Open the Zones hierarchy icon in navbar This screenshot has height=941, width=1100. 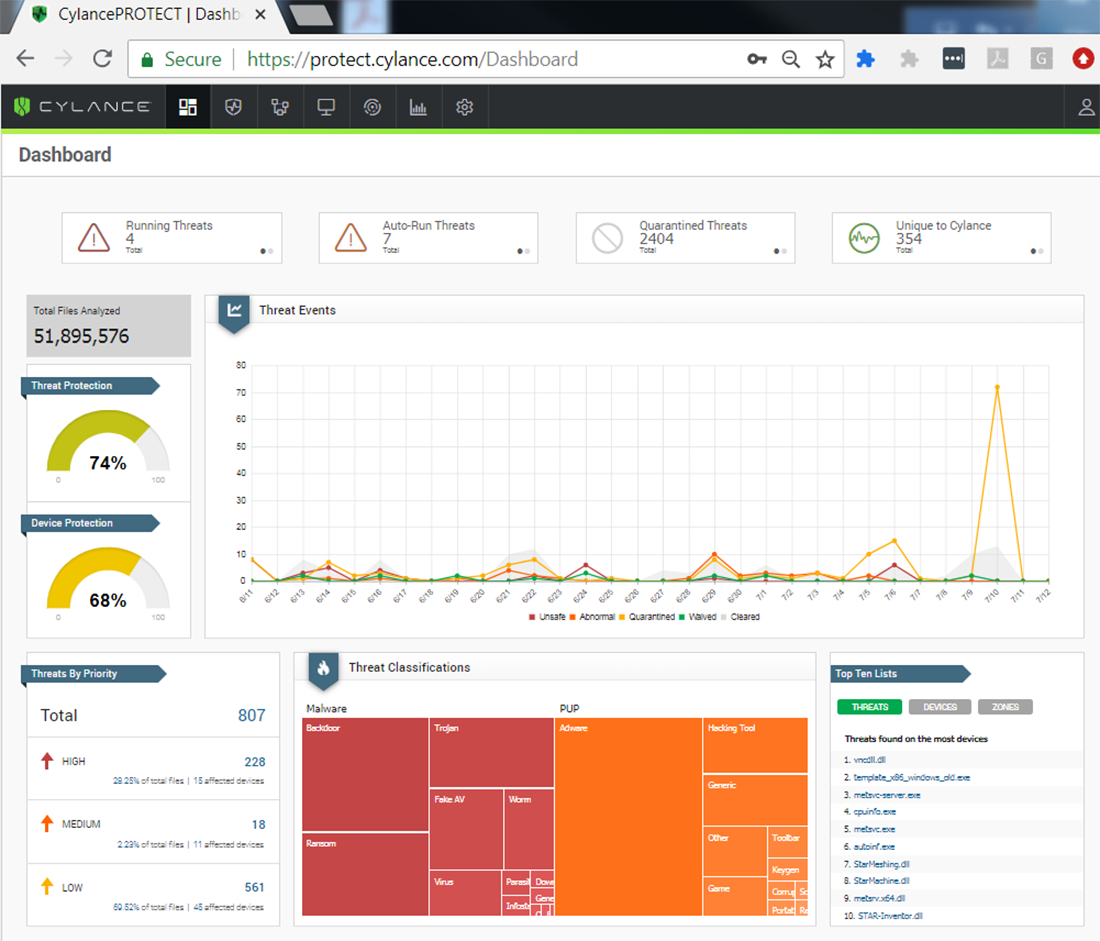(280, 107)
